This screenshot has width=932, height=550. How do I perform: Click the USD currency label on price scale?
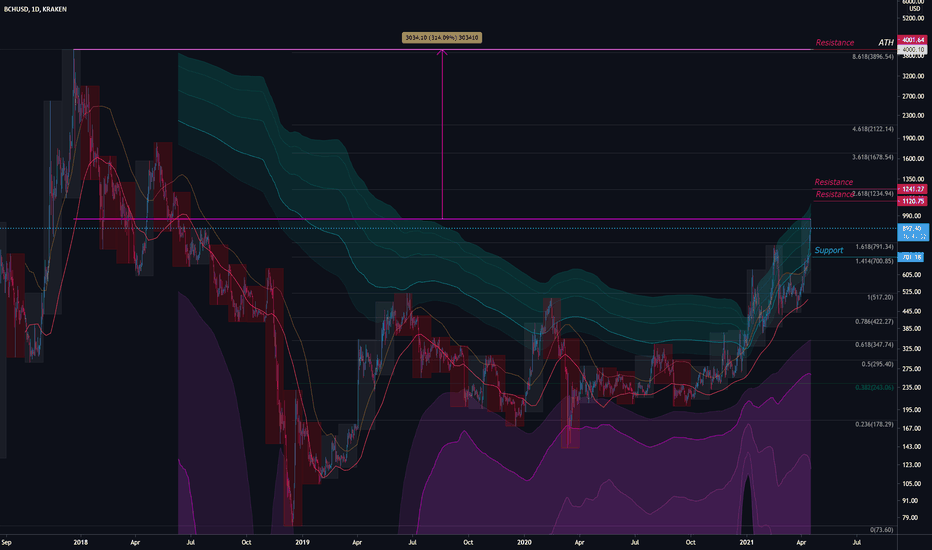915,8
